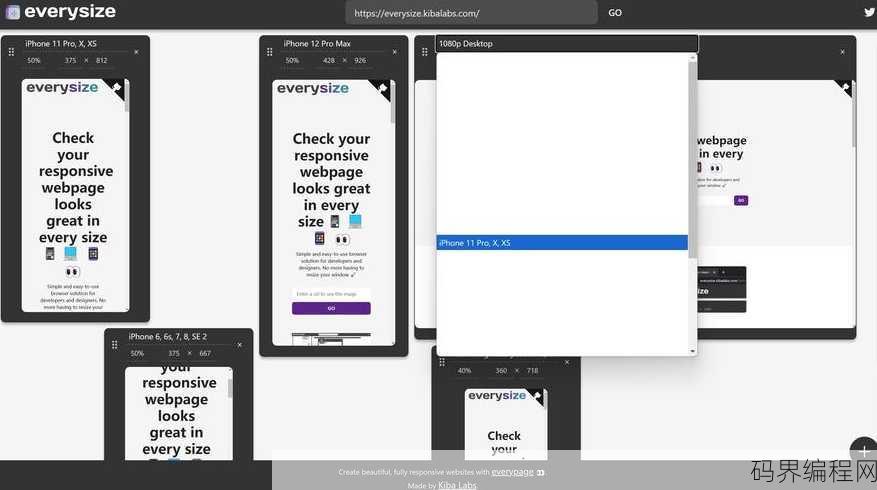Choose iPhone 11 Pro, X, XS option in open list
The image size is (877, 490).
click(562, 243)
